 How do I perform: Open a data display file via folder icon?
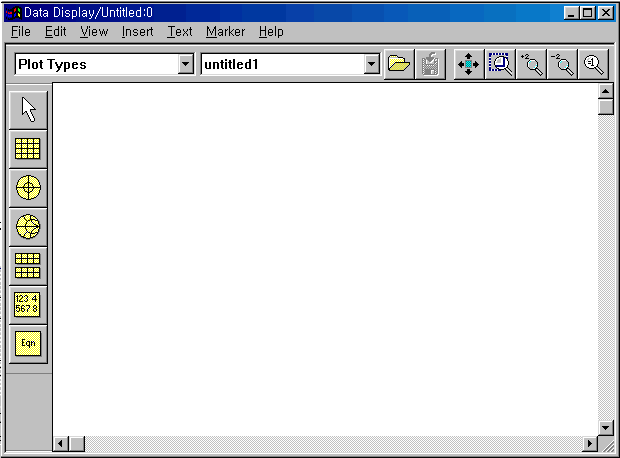click(x=399, y=64)
